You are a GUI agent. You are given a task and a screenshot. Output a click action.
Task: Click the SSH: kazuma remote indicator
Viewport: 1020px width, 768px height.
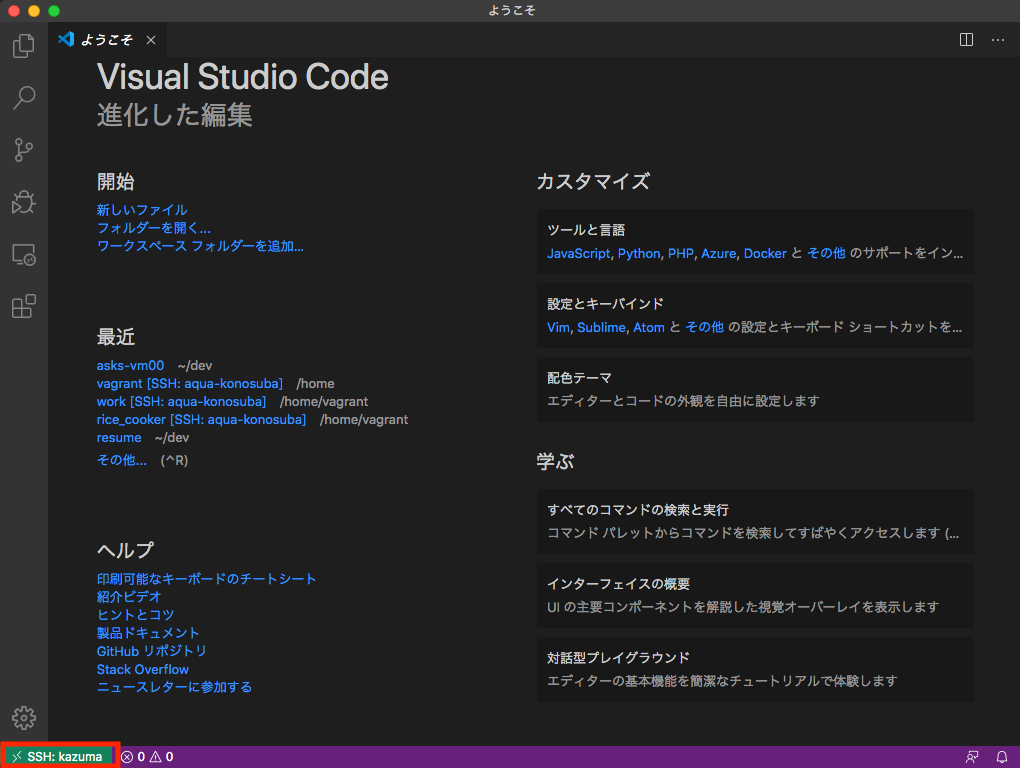(57, 756)
